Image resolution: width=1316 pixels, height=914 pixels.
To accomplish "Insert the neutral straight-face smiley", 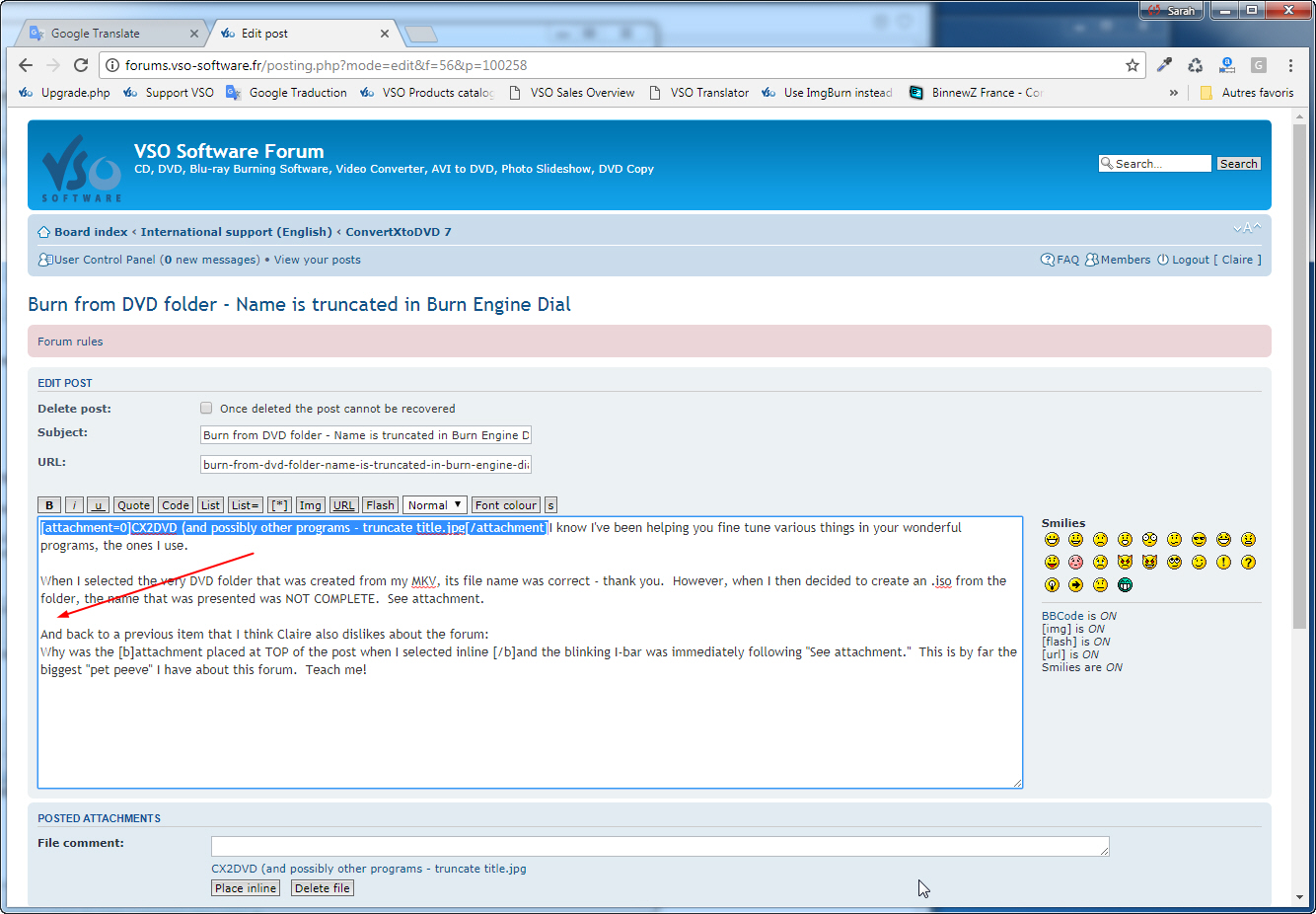I will [1100, 585].
